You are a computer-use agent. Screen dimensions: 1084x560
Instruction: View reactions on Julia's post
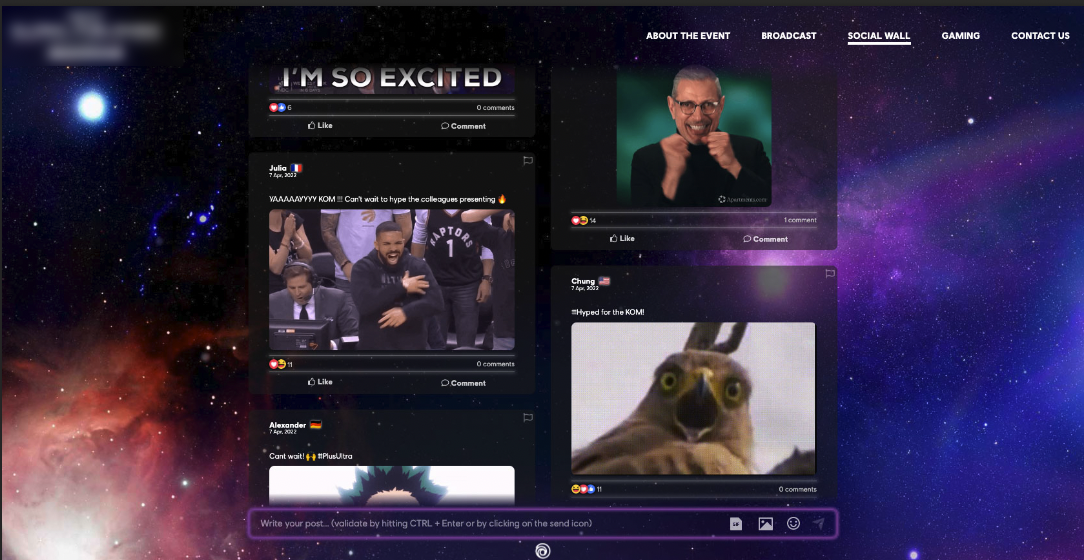coord(281,364)
